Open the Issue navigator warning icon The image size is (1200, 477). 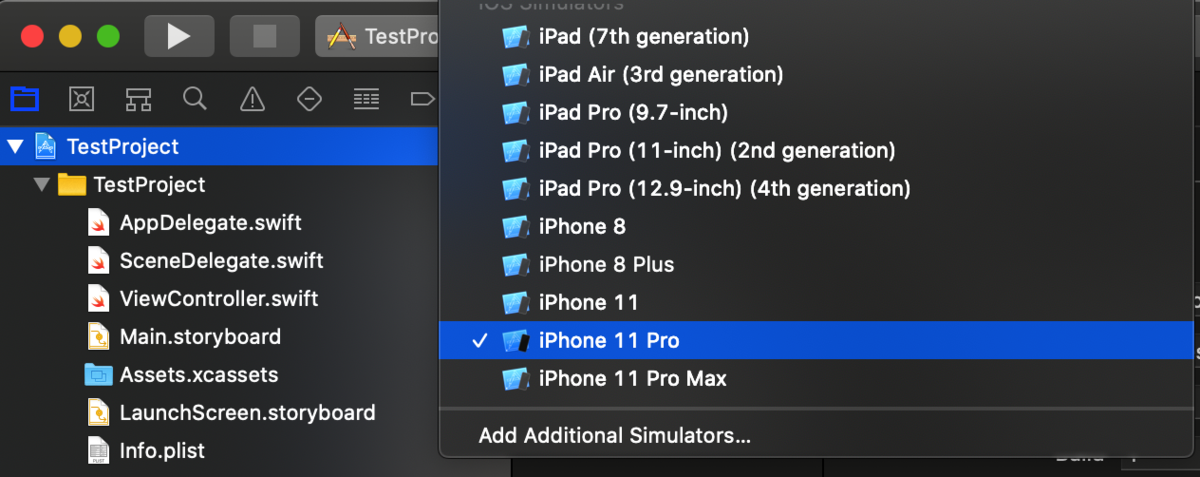[252, 98]
